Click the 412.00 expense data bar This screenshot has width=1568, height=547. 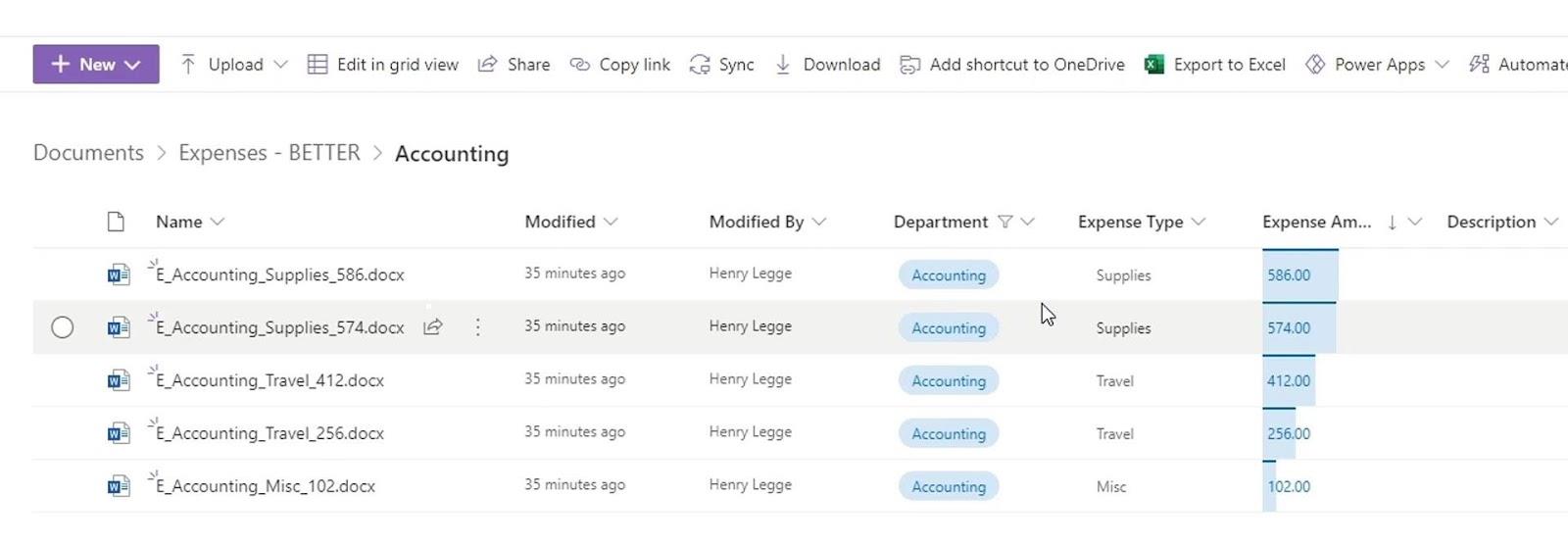[1289, 381]
